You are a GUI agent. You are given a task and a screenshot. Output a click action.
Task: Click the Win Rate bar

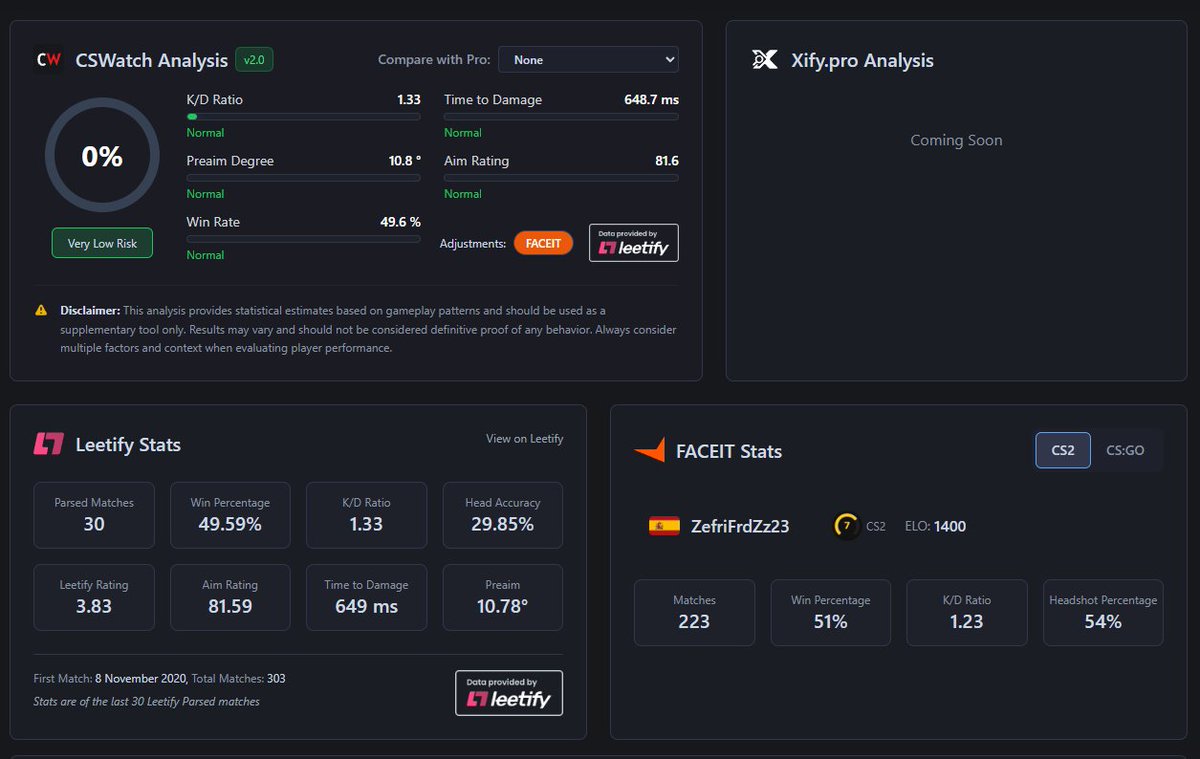click(304, 239)
